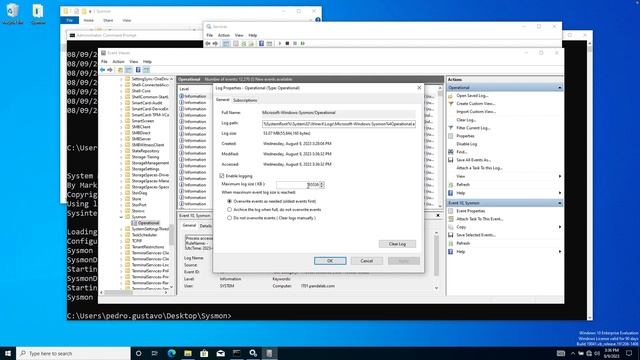The width and height of the screenshot is (640, 360).
Task: Click Filter Current Log funnel icon
Action: point(451,128)
